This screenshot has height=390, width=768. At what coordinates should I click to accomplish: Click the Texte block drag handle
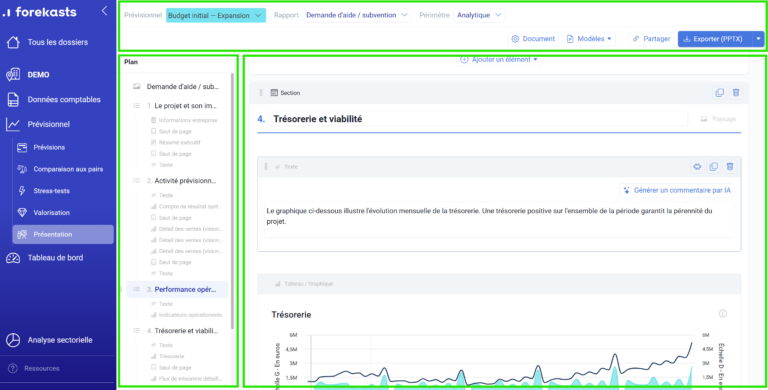pyautogui.click(x=266, y=167)
